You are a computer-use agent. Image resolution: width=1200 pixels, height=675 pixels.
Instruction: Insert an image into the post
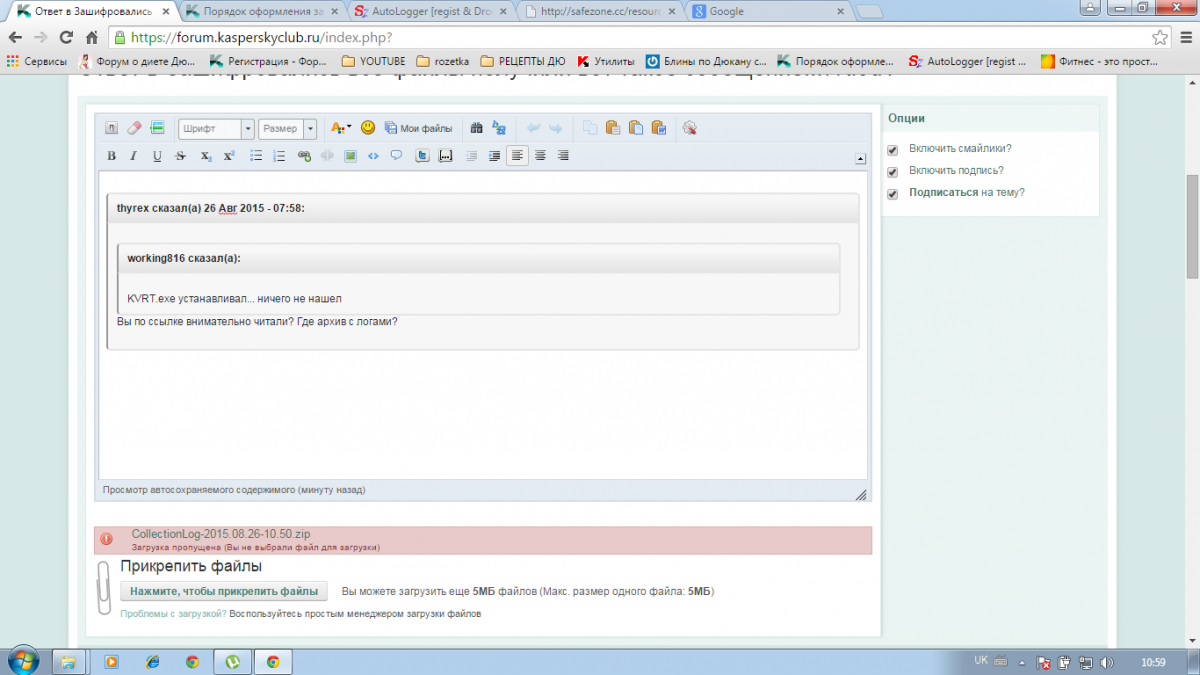tap(350, 156)
